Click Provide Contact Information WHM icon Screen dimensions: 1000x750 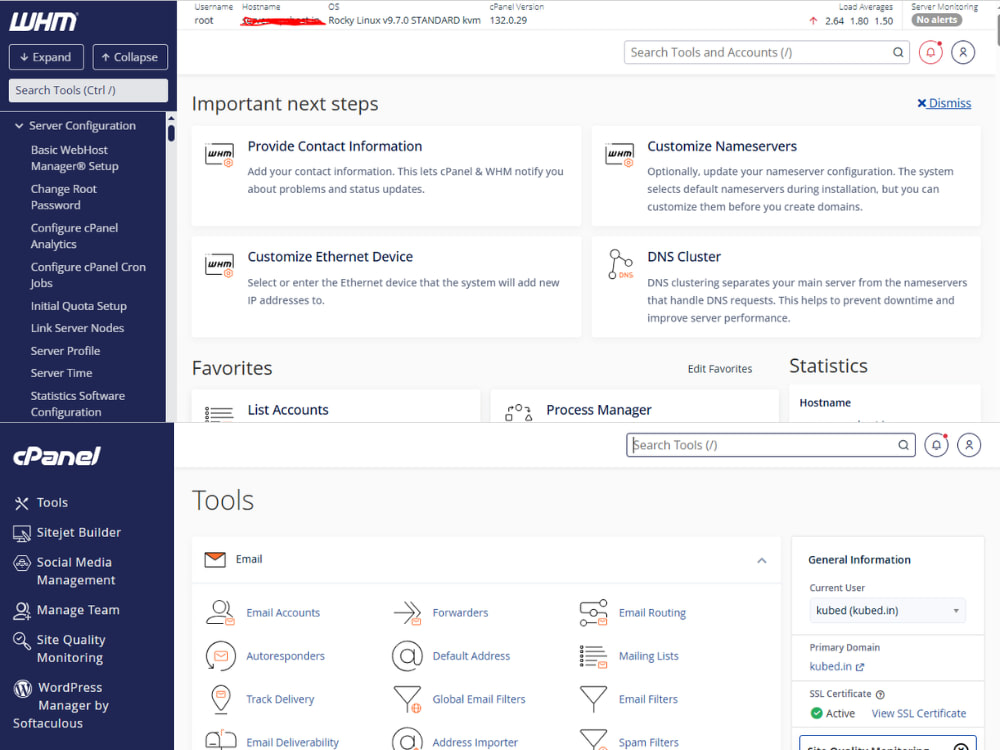[219, 155]
